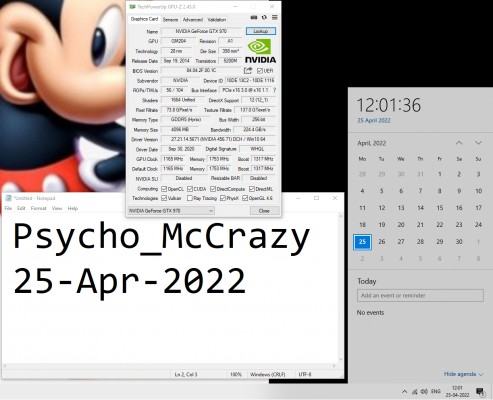Click the Release Date Sep 19, 2014 value
493x400 pixels.
click(x=176, y=61)
